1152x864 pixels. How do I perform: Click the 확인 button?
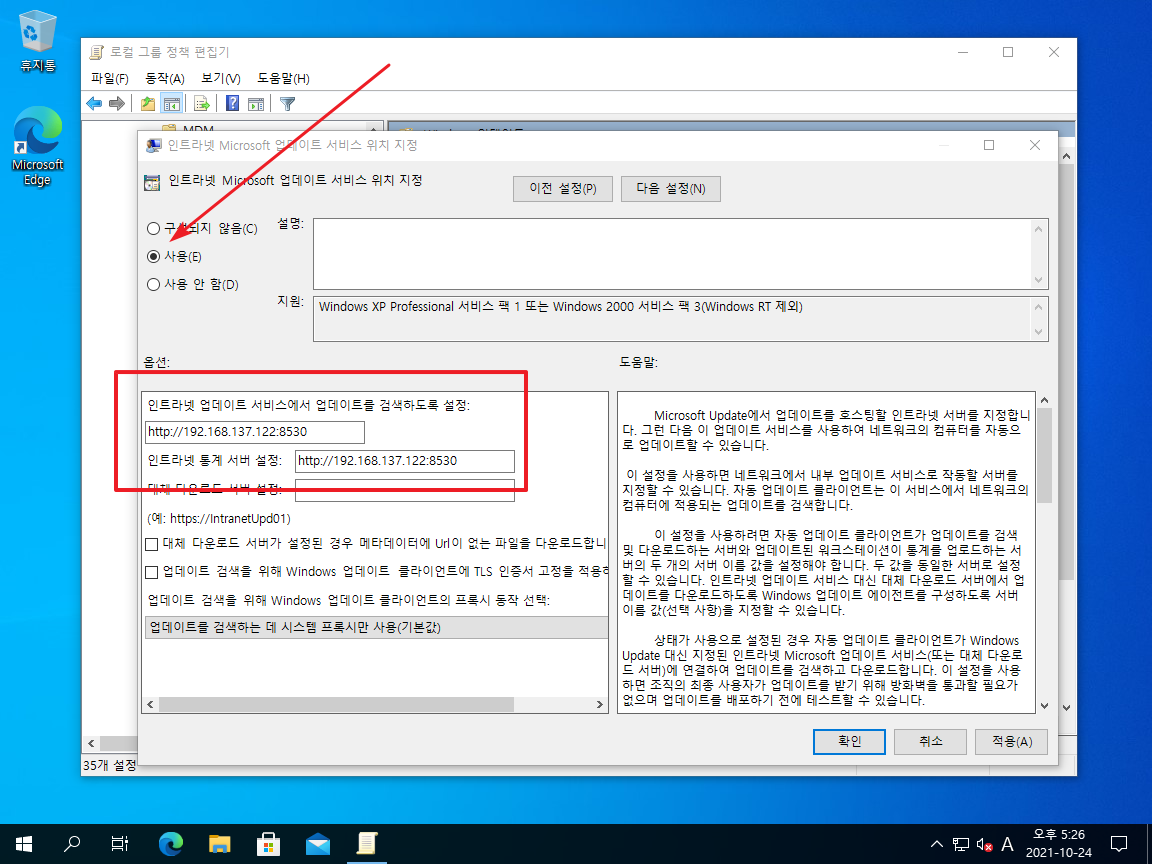[x=849, y=741]
